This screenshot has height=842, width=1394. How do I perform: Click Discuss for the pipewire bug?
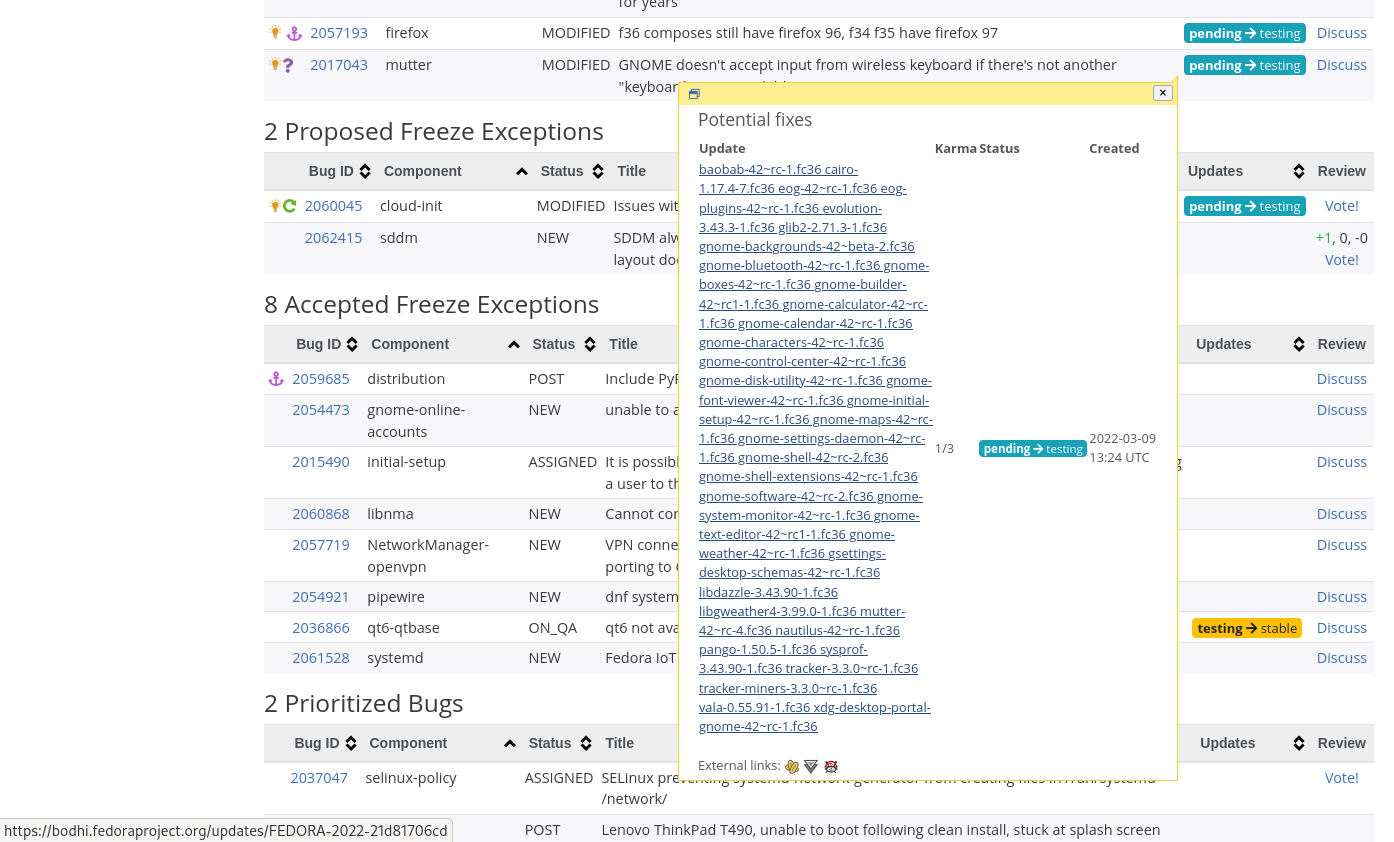(1342, 597)
